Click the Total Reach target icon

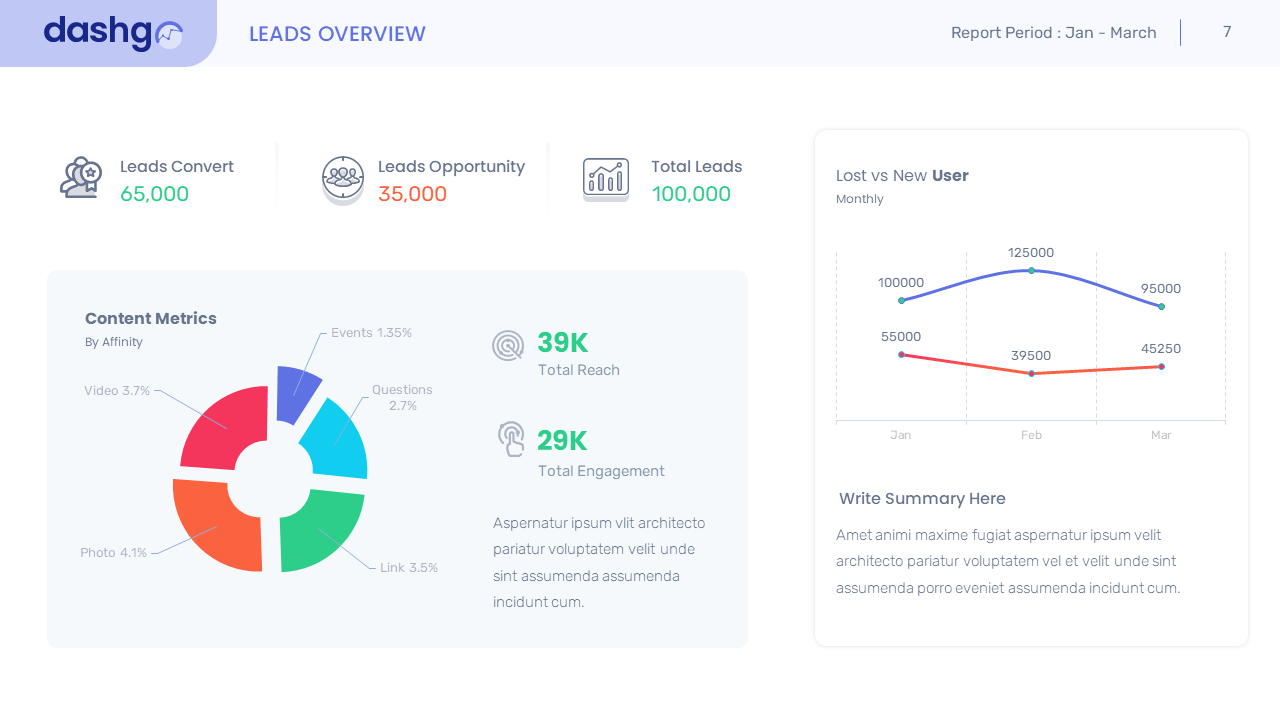pyautogui.click(x=507, y=344)
